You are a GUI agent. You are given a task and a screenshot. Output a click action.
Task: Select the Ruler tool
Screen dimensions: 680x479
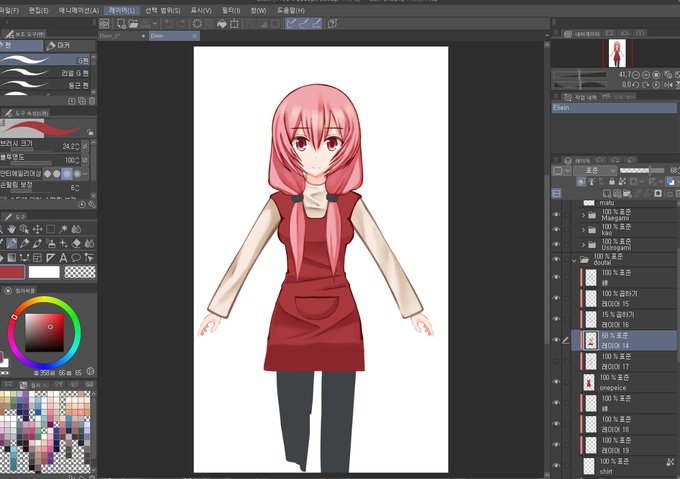pyautogui.click(x=50, y=258)
